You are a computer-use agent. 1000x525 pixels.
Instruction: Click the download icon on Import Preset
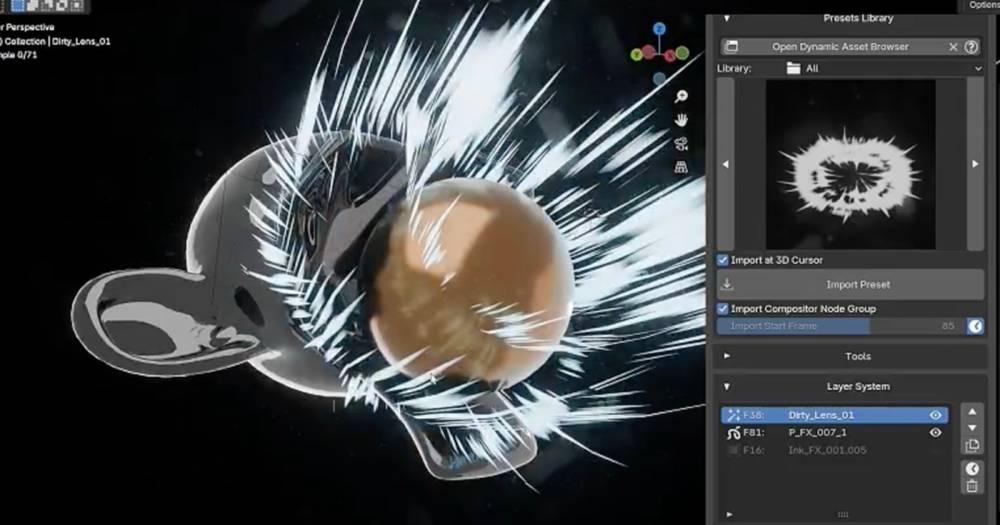727,284
